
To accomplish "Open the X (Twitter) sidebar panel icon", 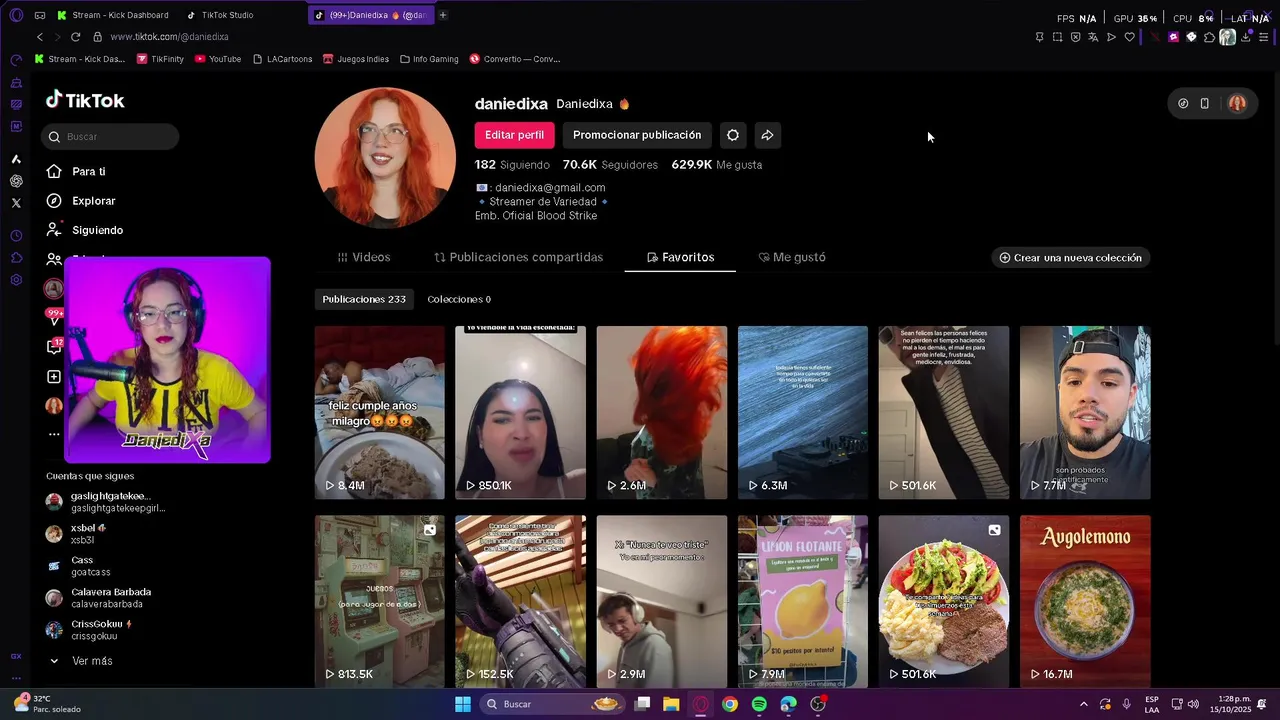I will pos(16,203).
